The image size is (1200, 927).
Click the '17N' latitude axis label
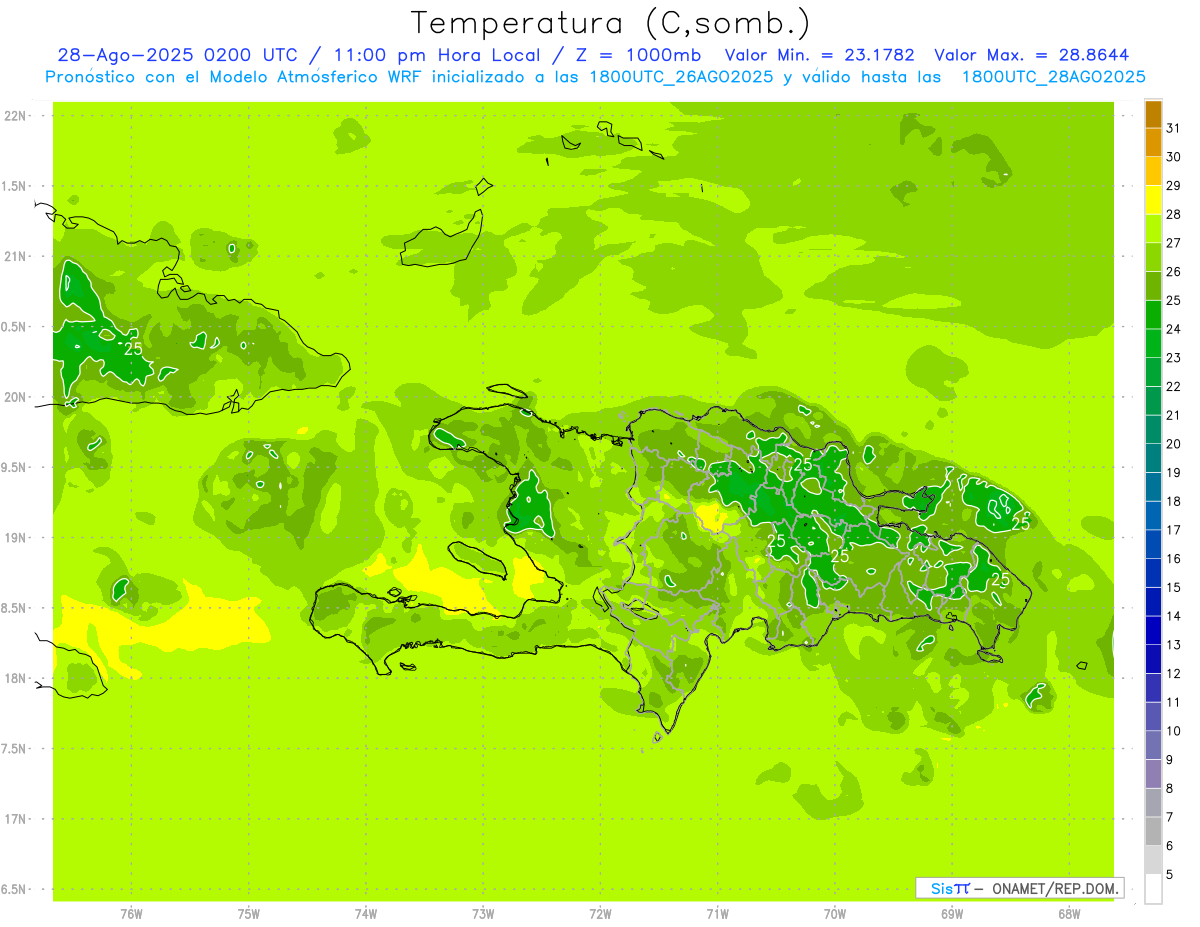point(16,819)
